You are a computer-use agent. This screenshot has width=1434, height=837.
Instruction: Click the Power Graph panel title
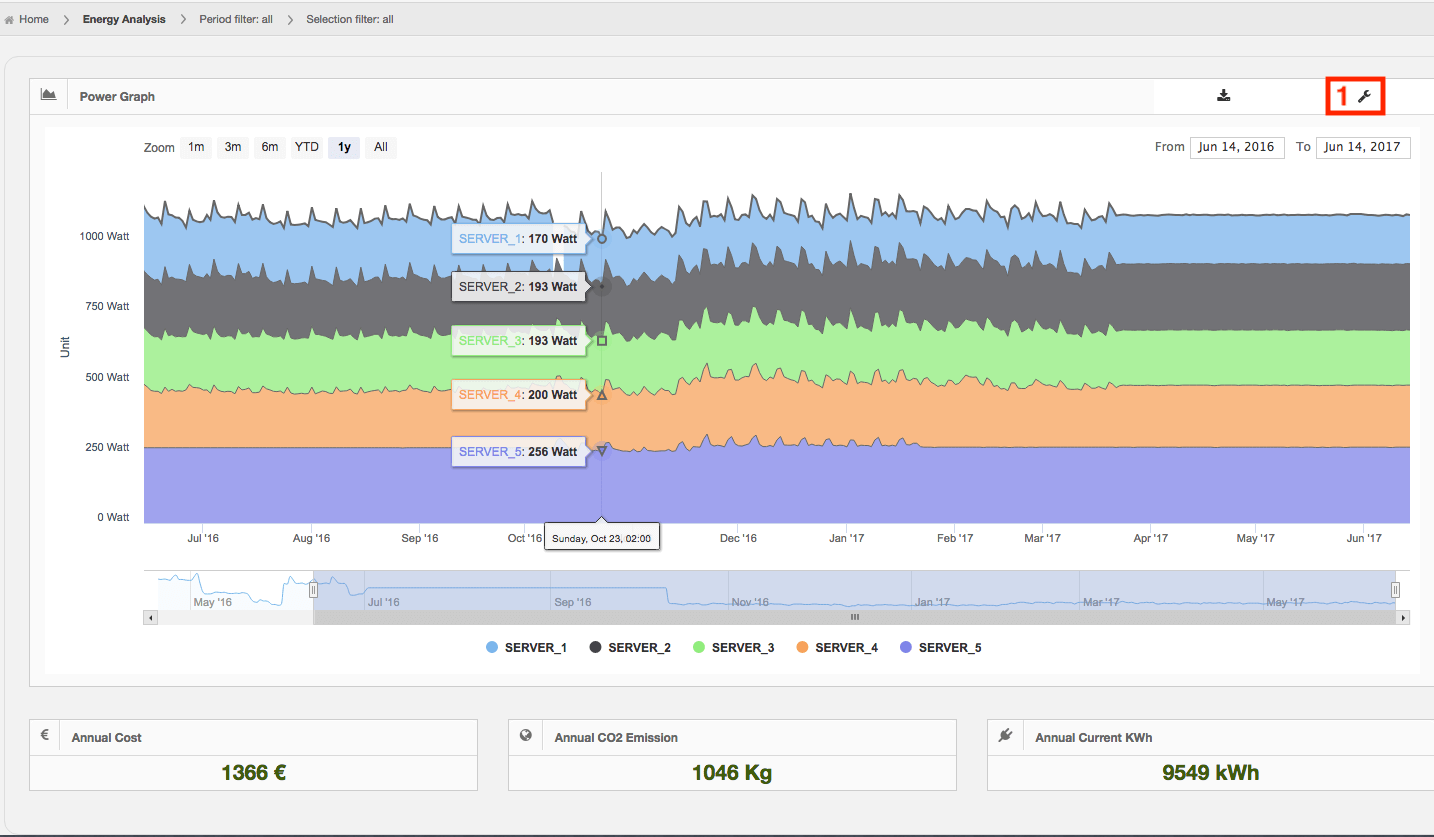(x=117, y=97)
